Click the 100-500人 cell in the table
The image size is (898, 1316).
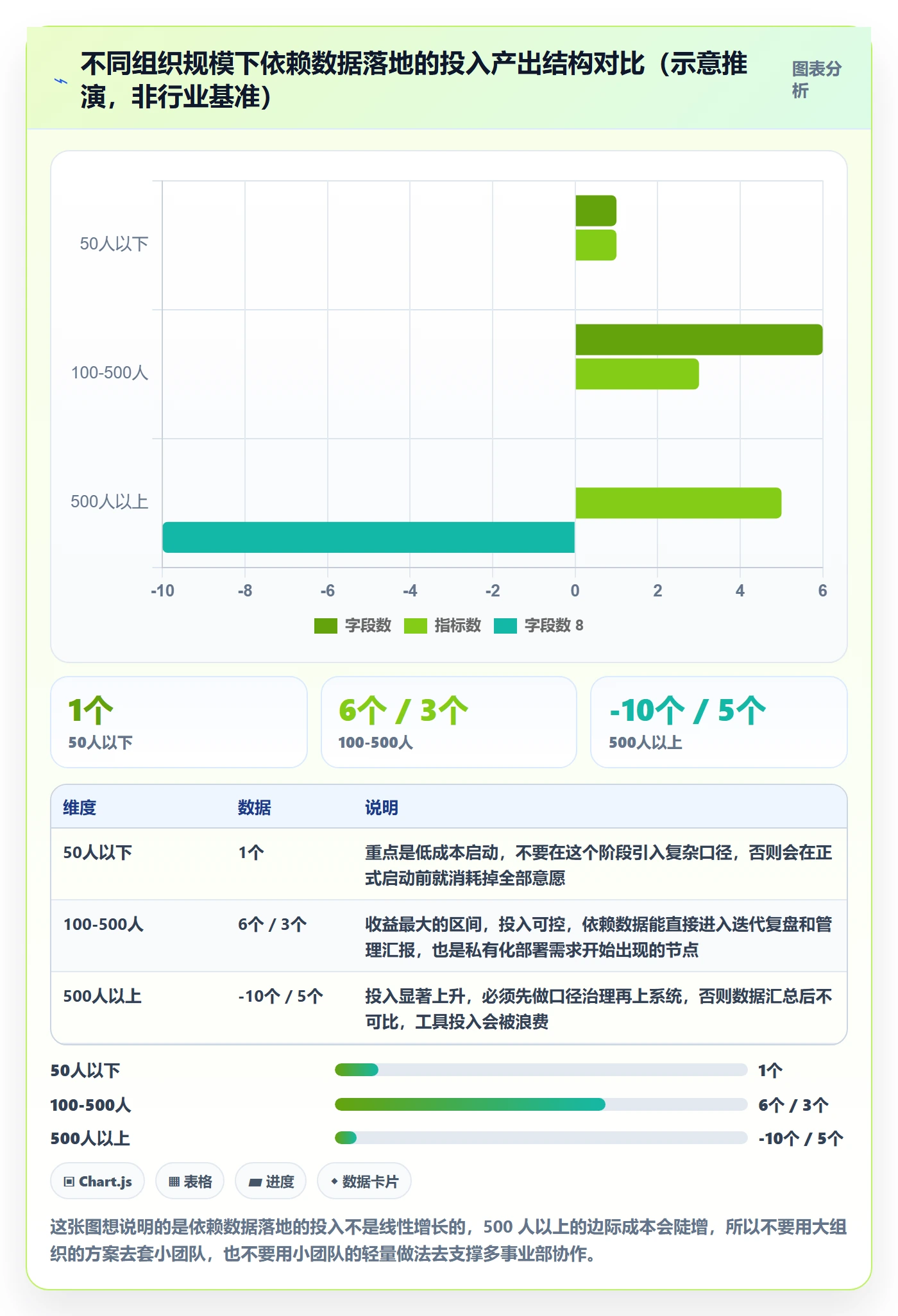pos(103,924)
